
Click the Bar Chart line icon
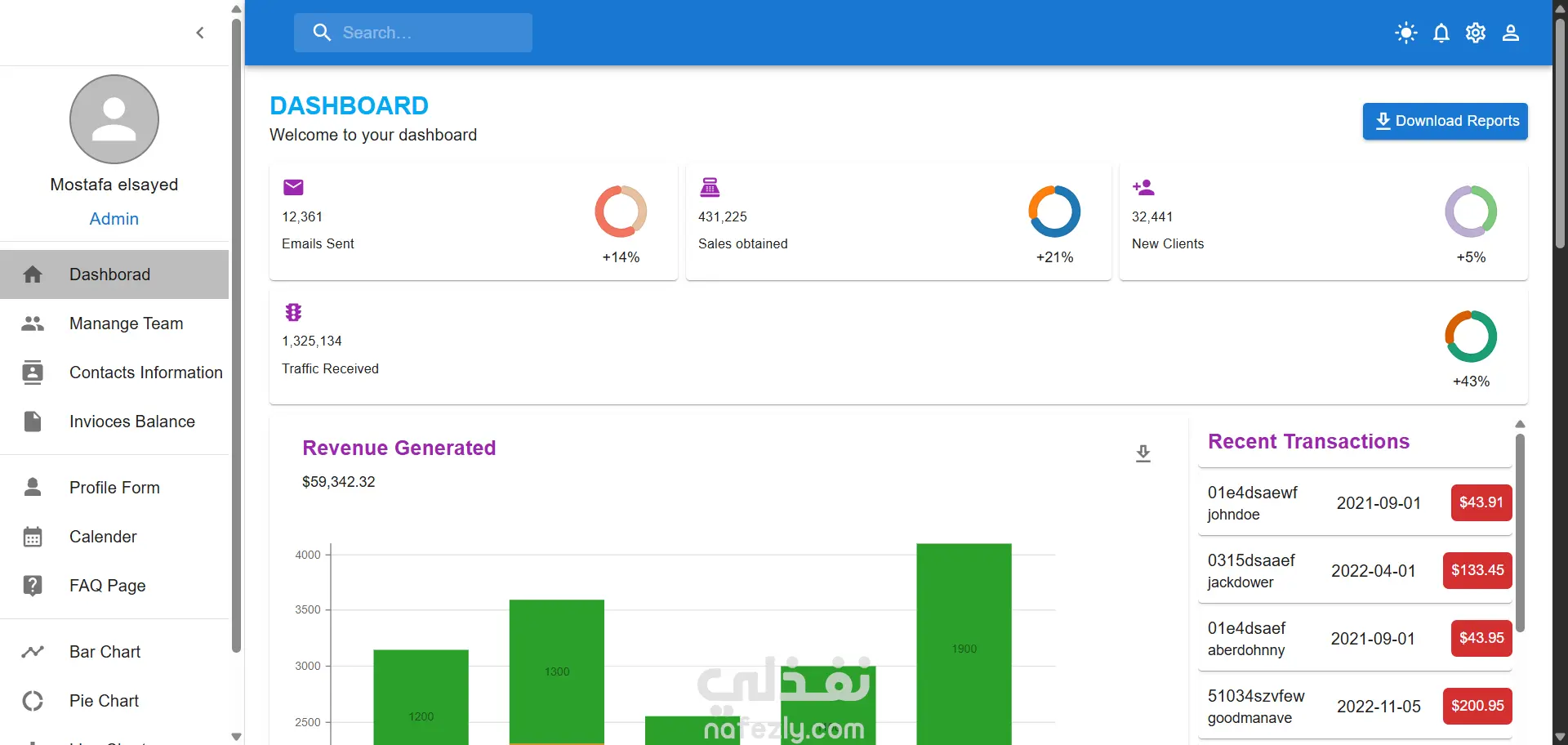click(33, 652)
